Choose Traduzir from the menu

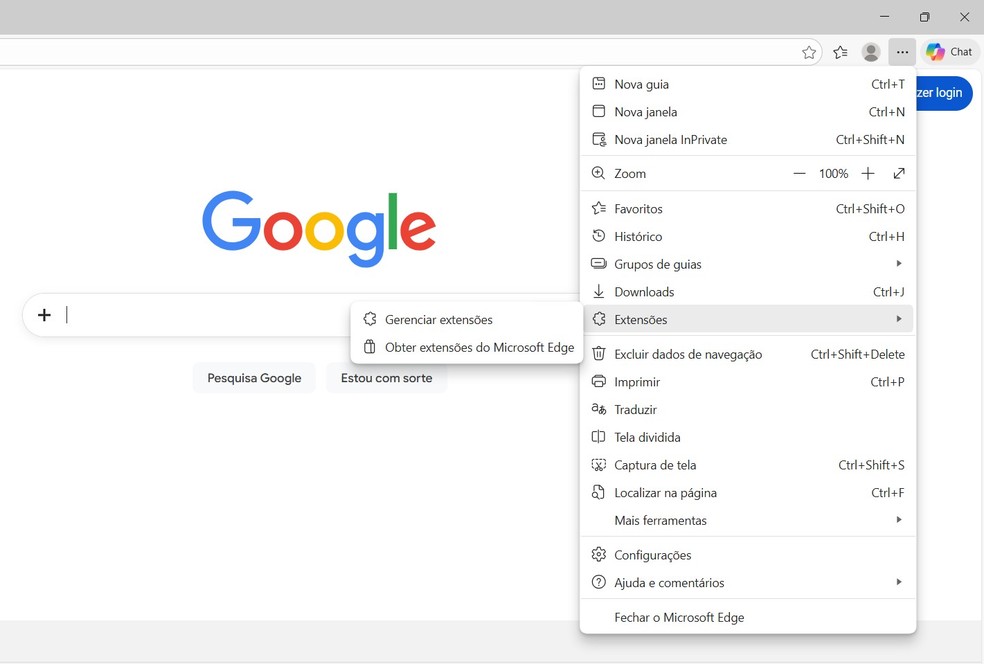[x=748, y=410]
